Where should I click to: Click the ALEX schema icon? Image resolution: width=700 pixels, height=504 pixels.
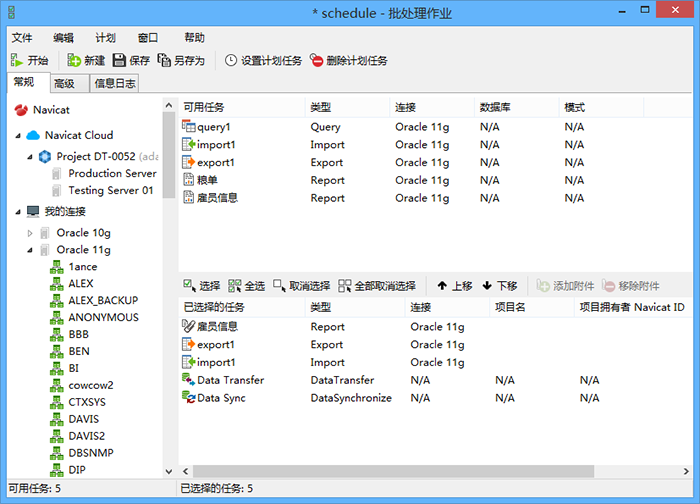click(x=57, y=284)
